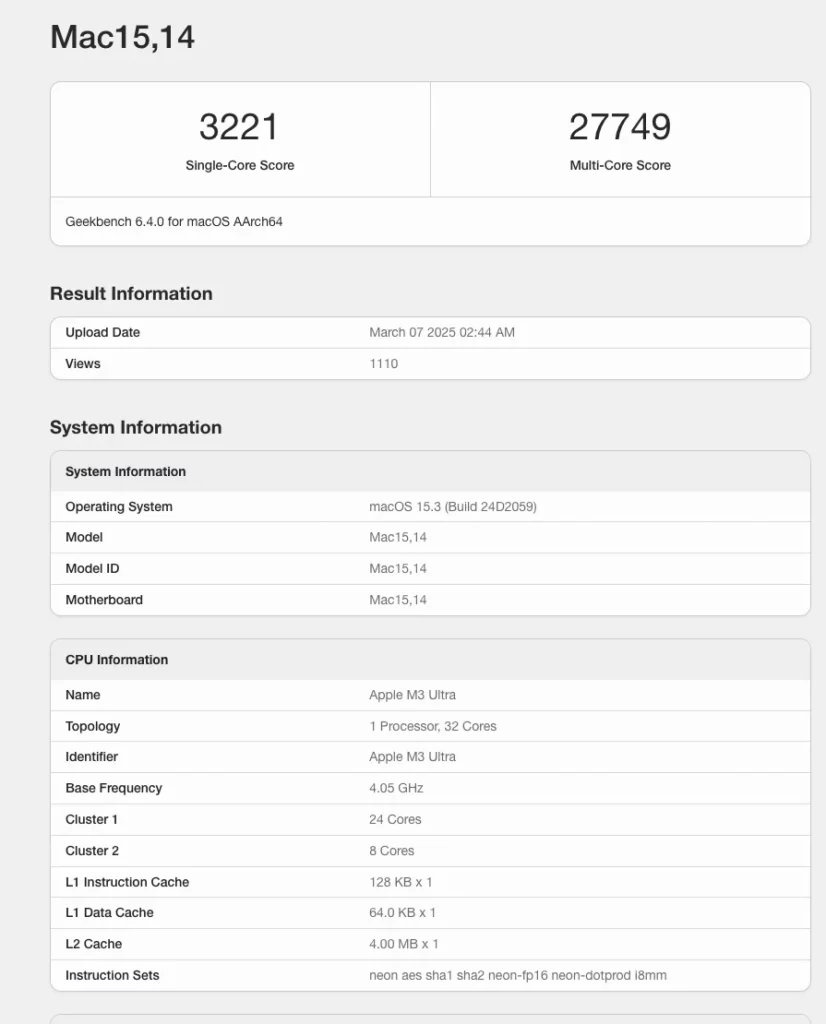Select the single-core score 3221

pyautogui.click(x=239, y=127)
